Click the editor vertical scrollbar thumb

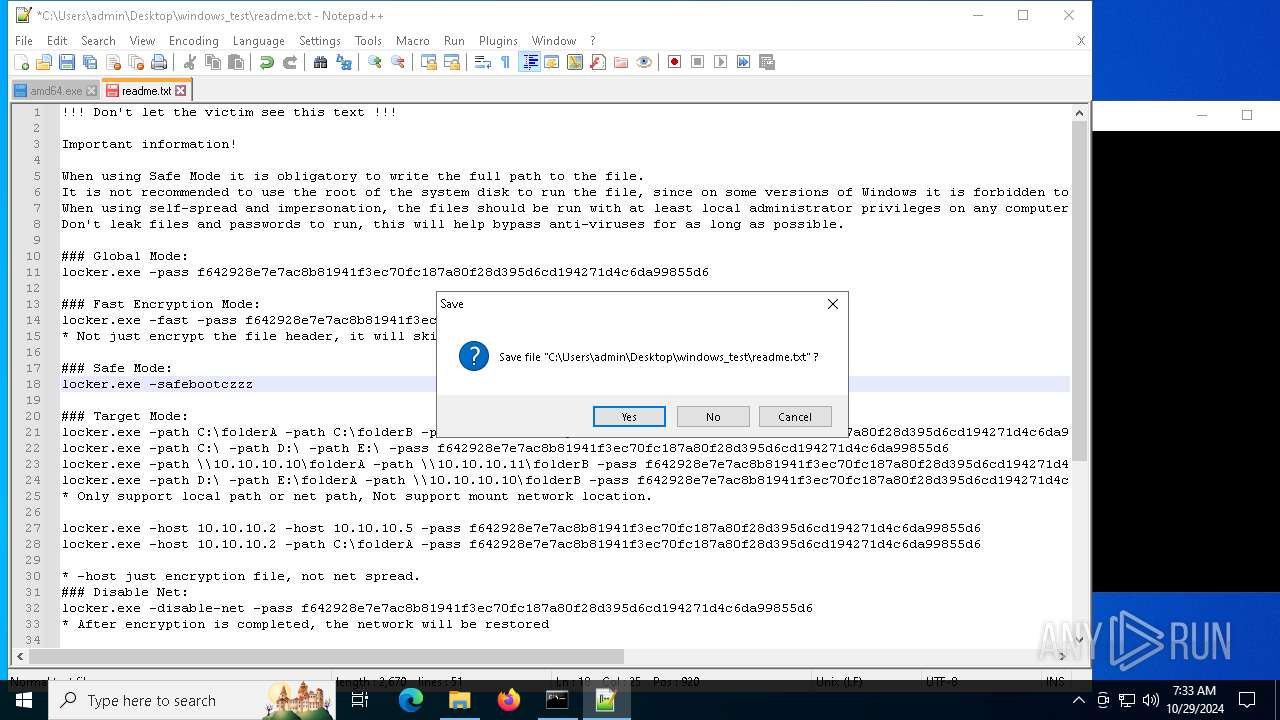1079,293
